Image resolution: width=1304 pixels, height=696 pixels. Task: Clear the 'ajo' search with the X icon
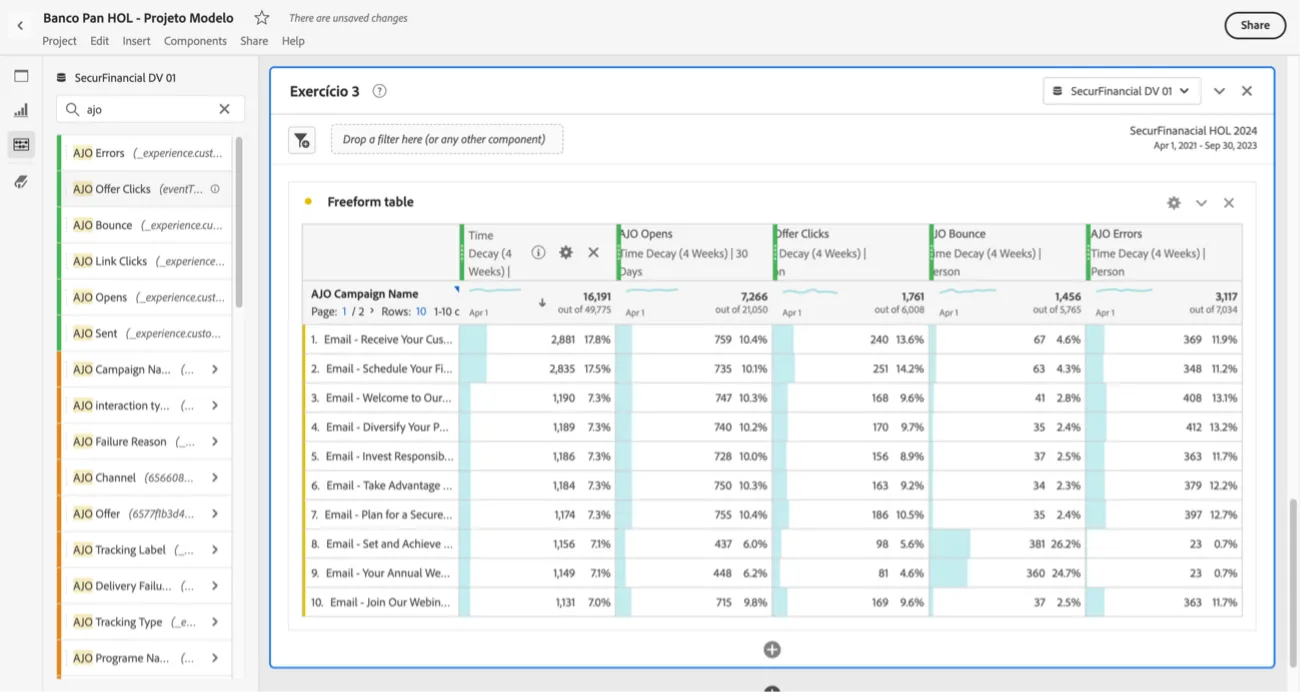pos(224,109)
